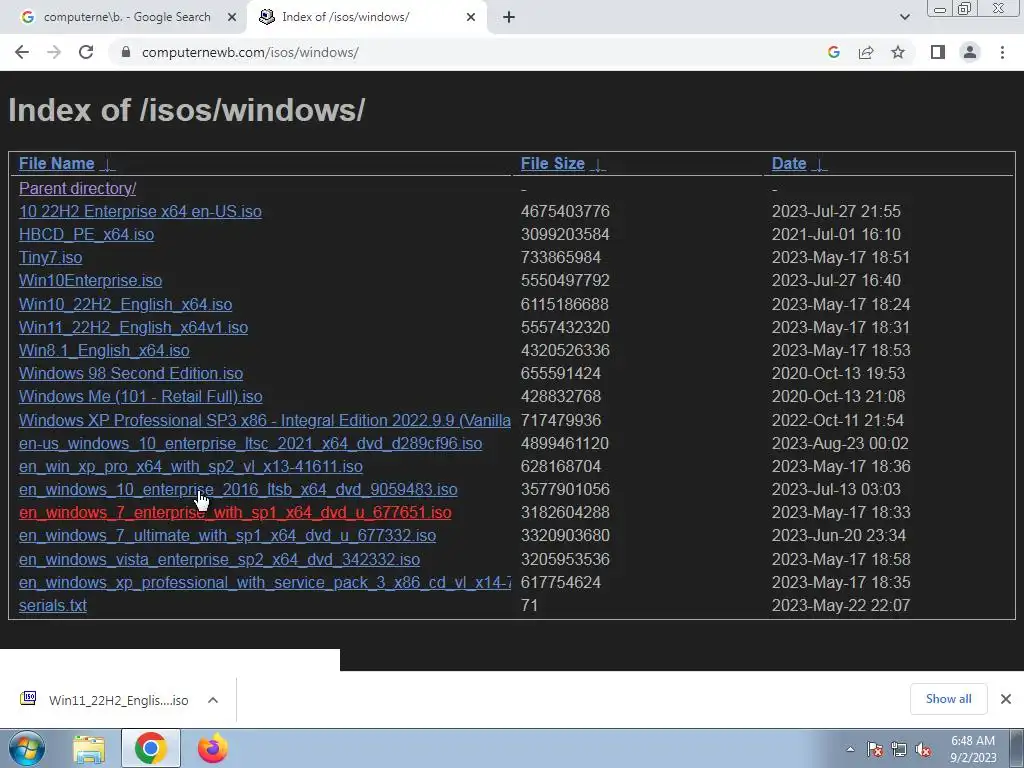Click the forward navigation arrow

pyautogui.click(x=54, y=52)
